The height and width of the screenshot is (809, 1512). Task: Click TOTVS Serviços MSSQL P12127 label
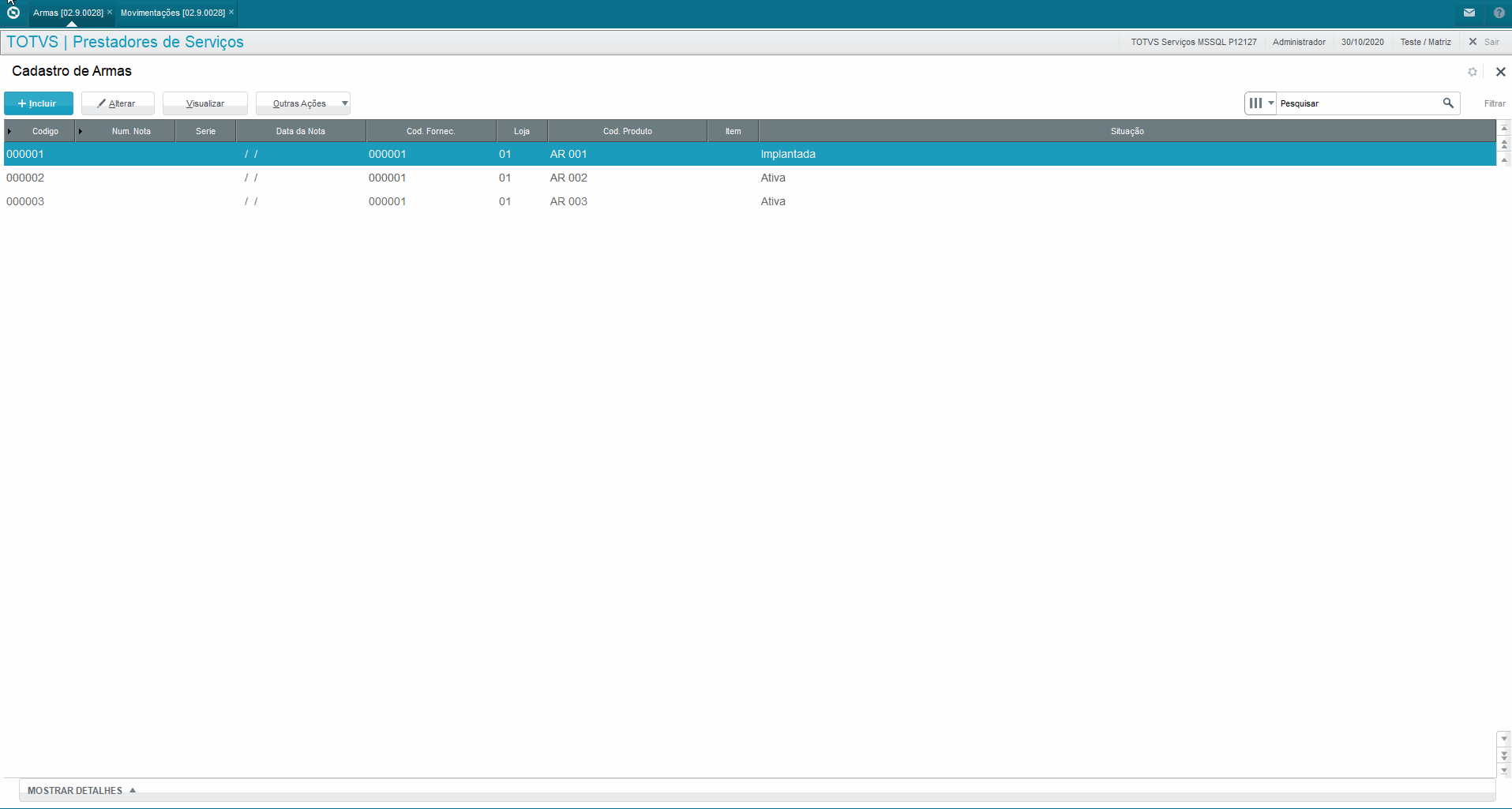point(1193,42)
